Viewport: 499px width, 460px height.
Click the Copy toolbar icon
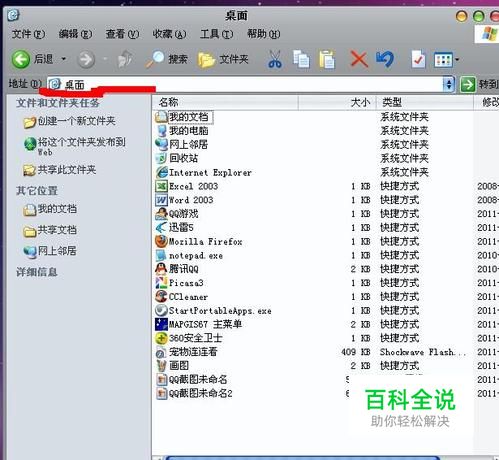coord(301,59)
